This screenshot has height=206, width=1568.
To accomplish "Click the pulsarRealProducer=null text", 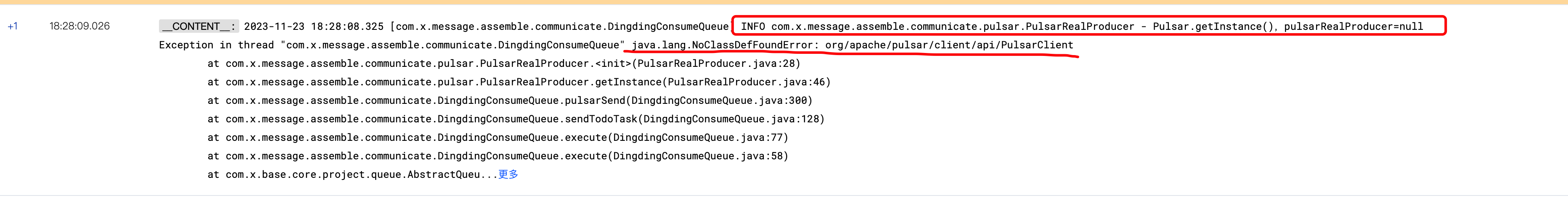I will [x=1353, y=27].
